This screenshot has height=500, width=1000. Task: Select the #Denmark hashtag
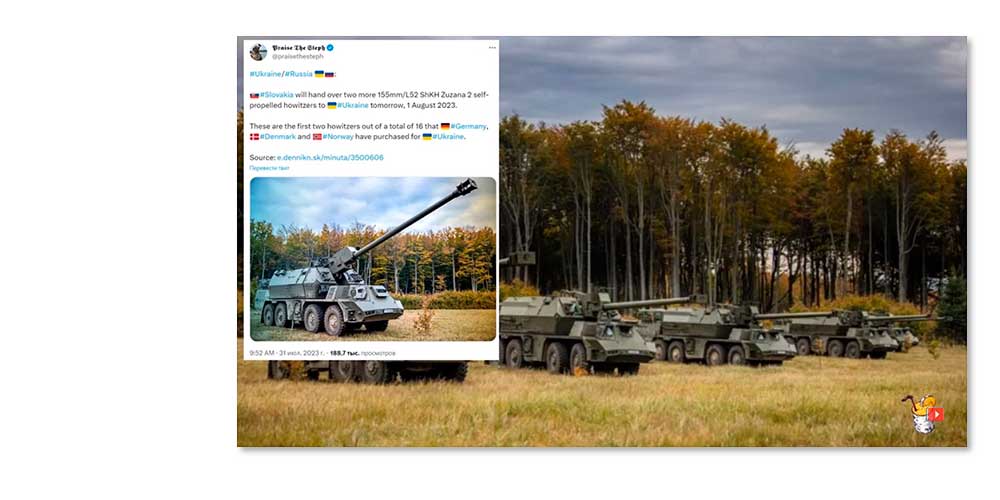coord(277,136)
